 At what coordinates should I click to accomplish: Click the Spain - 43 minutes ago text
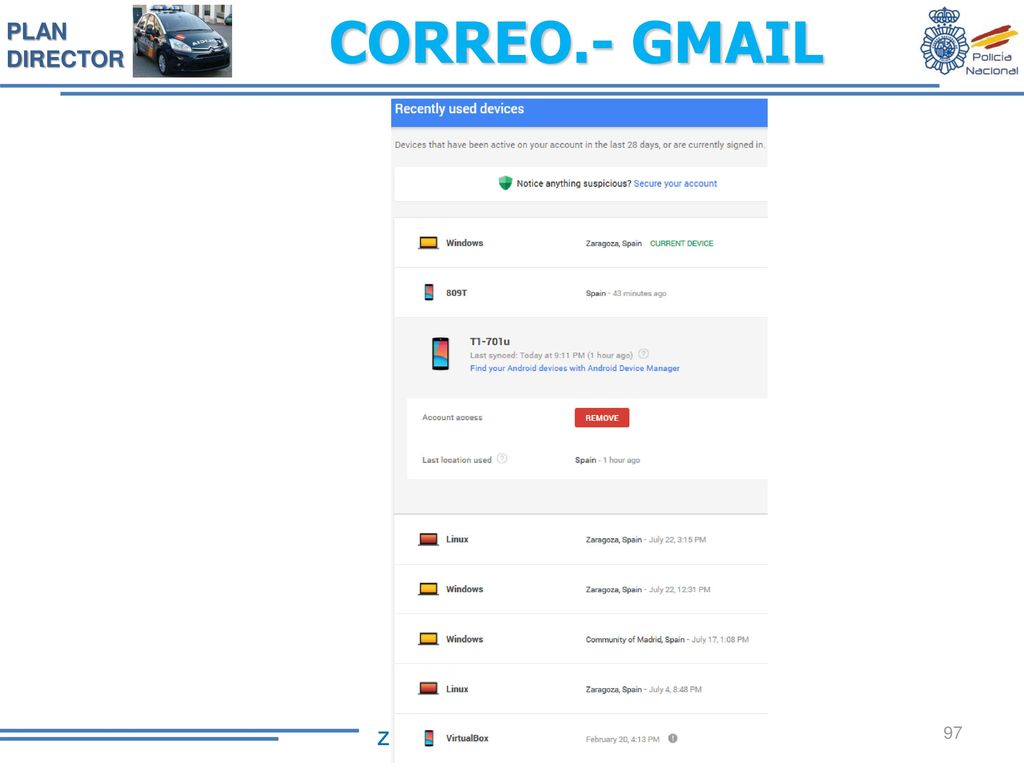tap(626, 293)
